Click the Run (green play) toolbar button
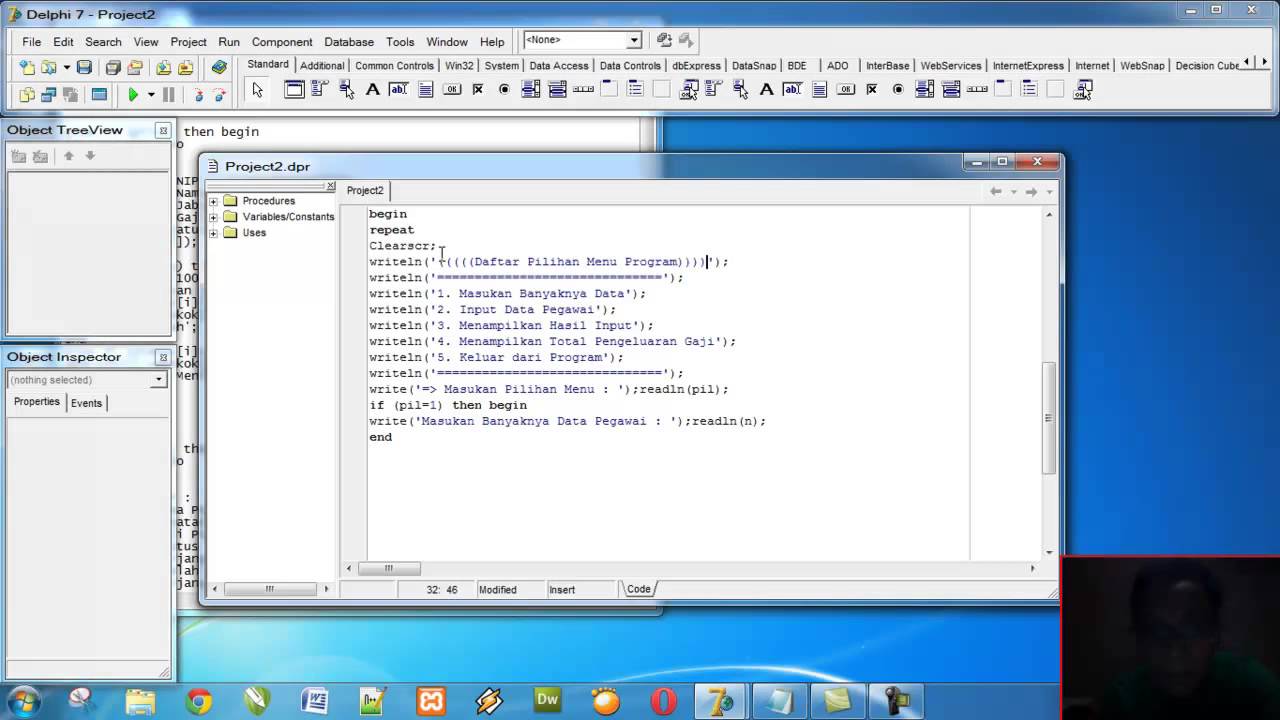1280x720 pixels. click(x=132, y=95)
